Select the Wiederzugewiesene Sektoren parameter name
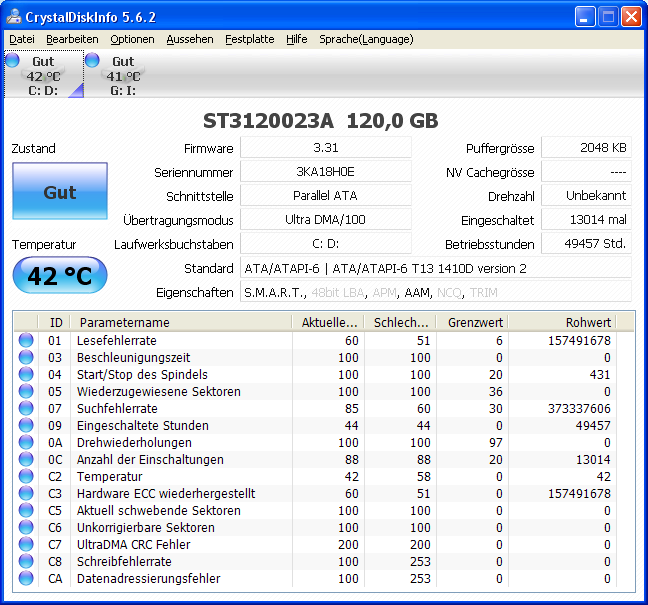 point(159,391)
